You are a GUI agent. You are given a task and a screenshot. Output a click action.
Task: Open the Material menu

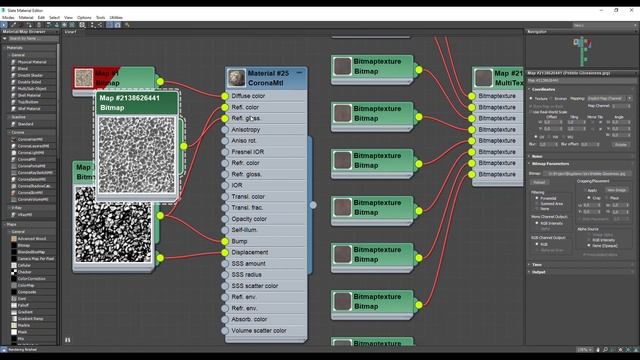(26, 18)
